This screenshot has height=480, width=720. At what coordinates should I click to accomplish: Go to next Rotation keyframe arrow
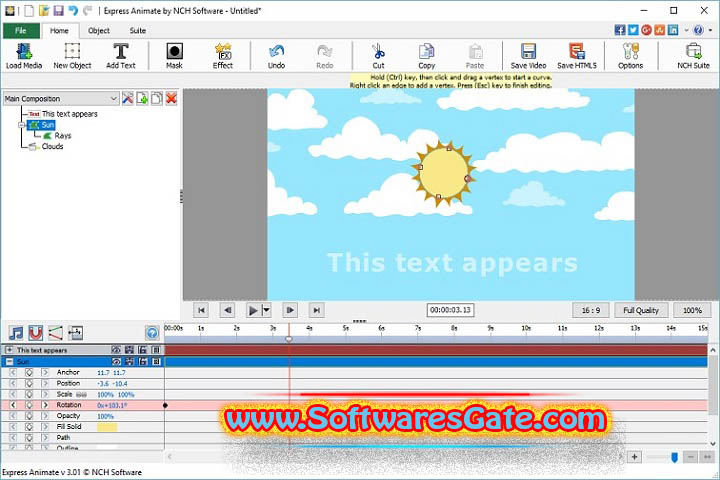(45, 405)
